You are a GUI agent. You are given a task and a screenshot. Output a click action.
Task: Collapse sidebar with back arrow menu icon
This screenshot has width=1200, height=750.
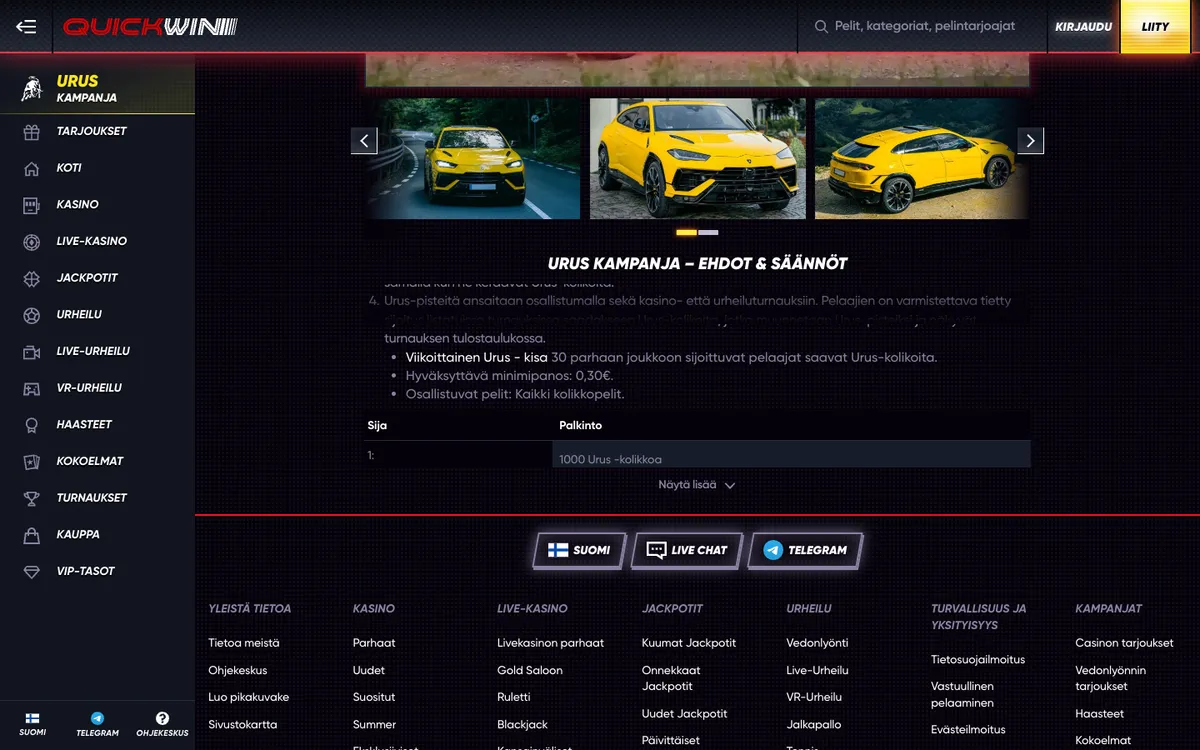point(26,27)
